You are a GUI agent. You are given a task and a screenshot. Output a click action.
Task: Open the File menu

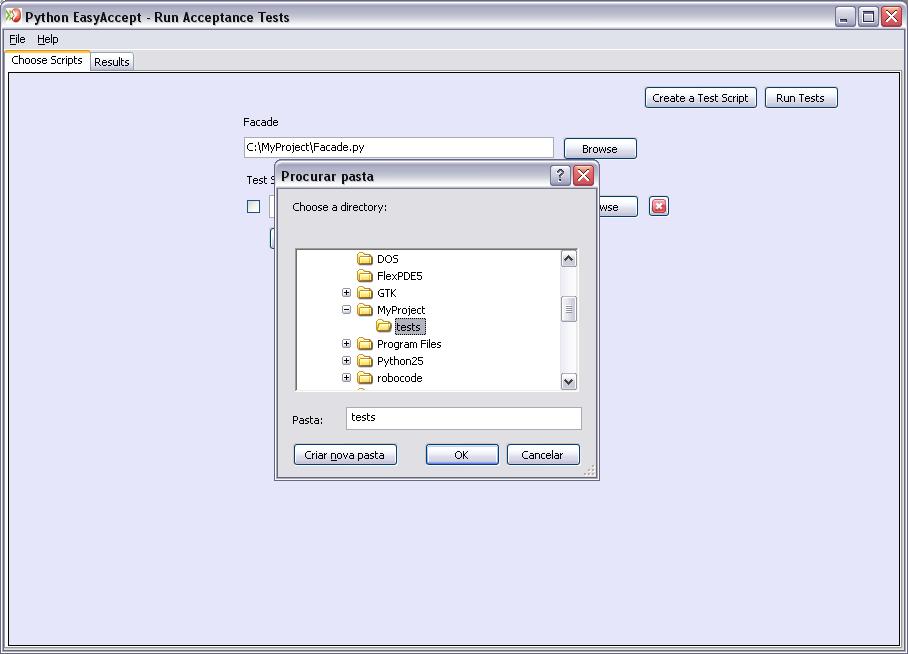tap(16, 39)
